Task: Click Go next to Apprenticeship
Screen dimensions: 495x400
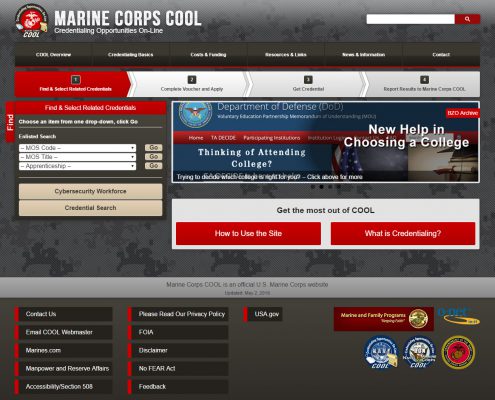Action: pyautogui.click(x=153, y=165)
